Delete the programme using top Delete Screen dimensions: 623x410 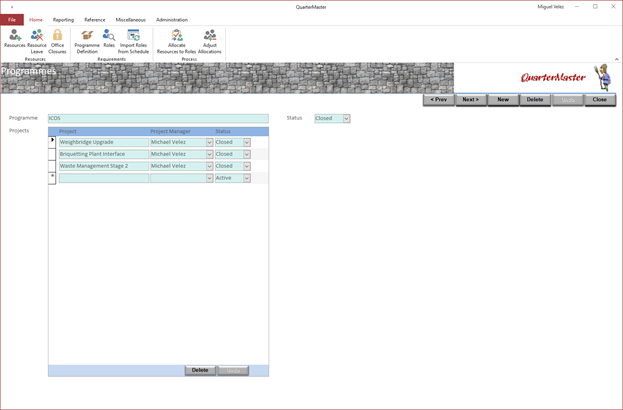click(535, 100)
